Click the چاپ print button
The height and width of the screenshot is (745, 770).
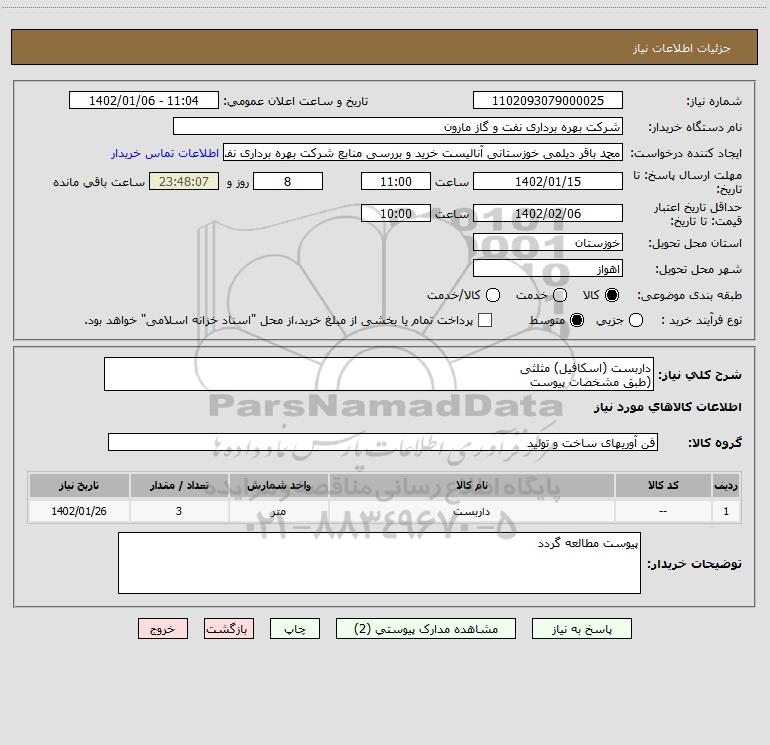tap(295, 629)
